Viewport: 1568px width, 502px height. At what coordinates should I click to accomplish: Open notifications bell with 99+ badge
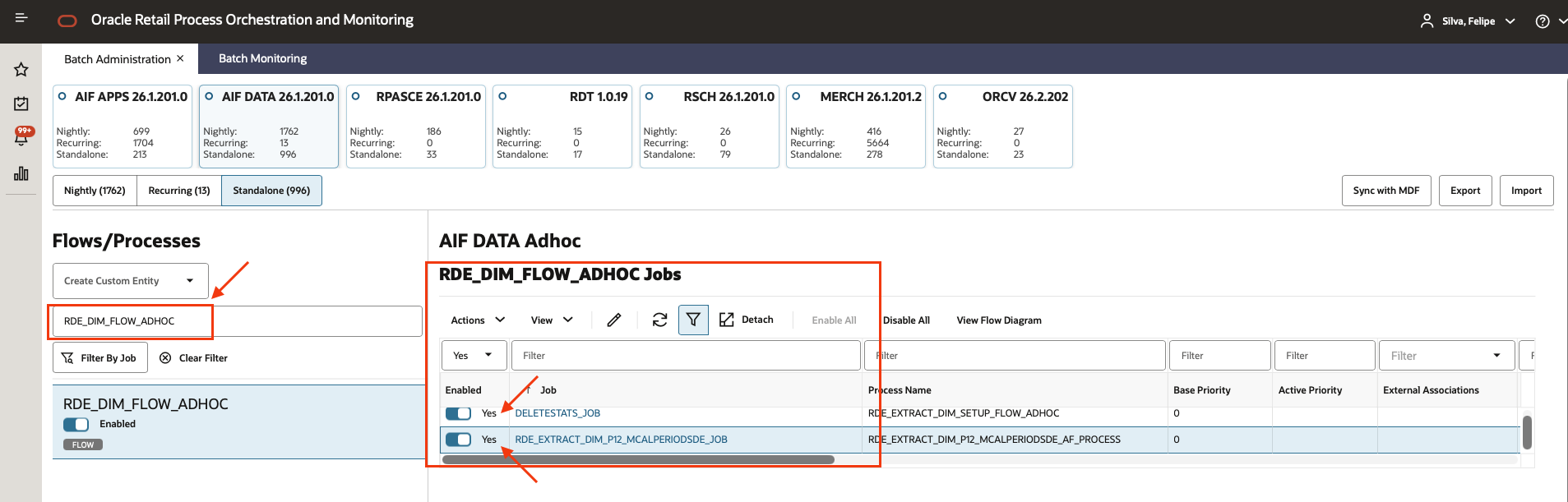tap(21, 137)
